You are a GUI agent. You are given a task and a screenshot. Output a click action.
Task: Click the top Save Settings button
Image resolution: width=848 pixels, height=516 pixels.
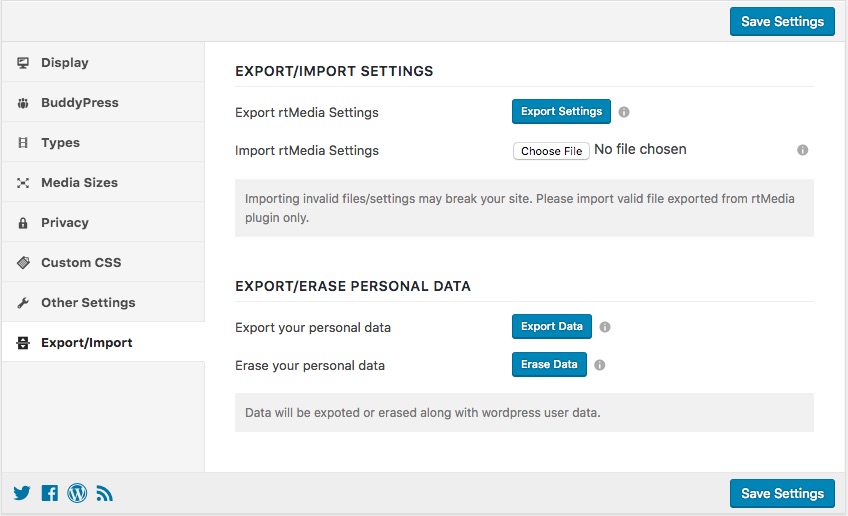[782, 21]
